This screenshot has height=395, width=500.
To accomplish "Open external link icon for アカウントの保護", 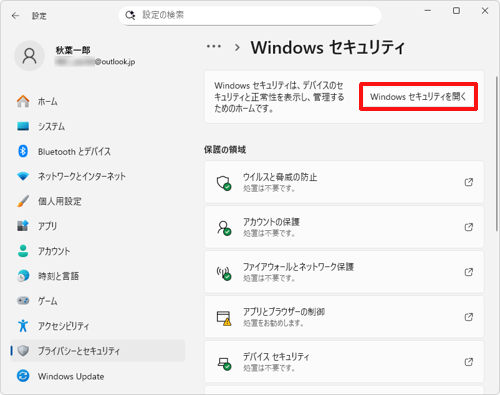I will coord(469,227).
